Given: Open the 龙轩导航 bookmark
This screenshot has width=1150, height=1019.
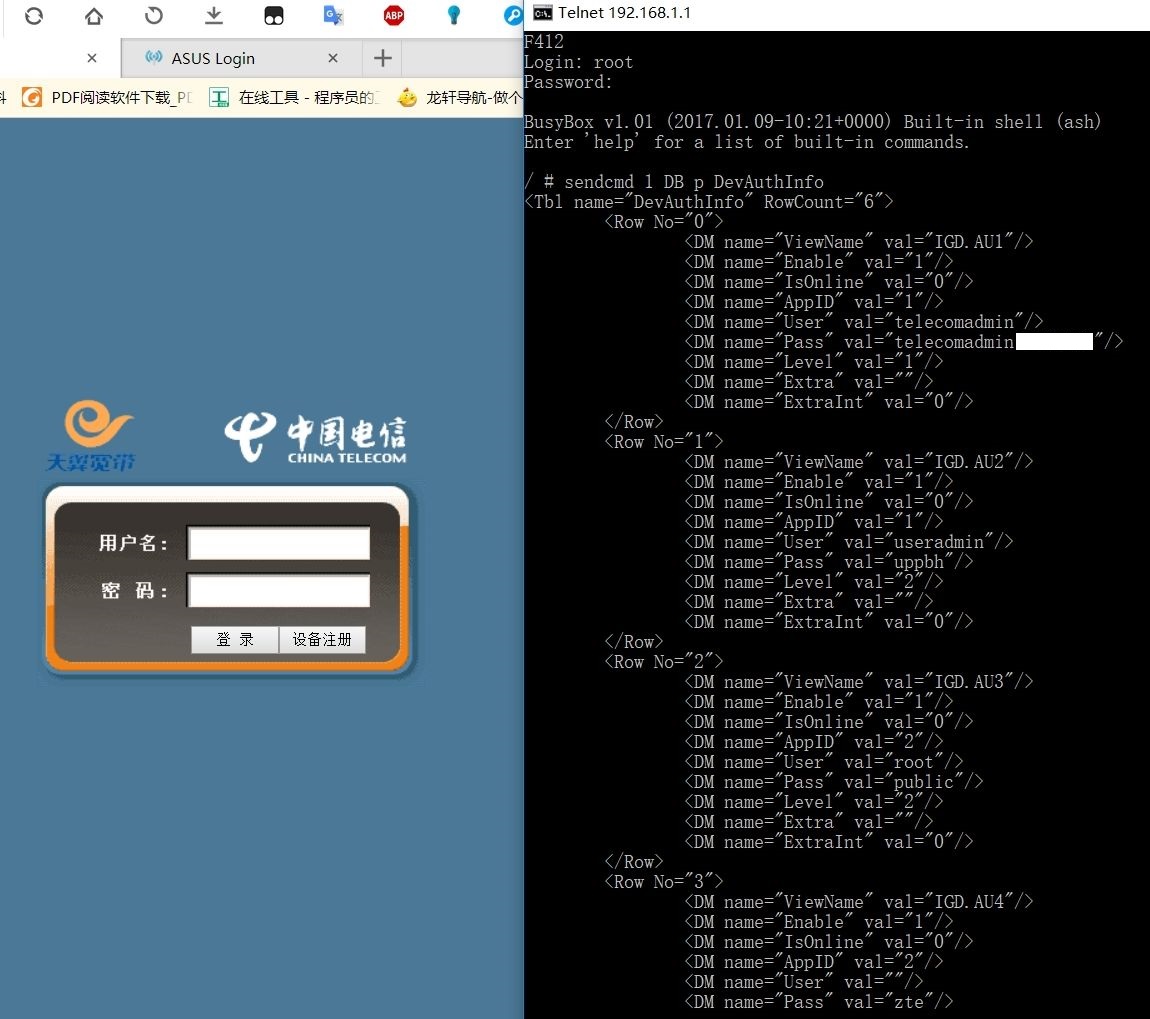Looking at the screenshot, I should point(460,97).
